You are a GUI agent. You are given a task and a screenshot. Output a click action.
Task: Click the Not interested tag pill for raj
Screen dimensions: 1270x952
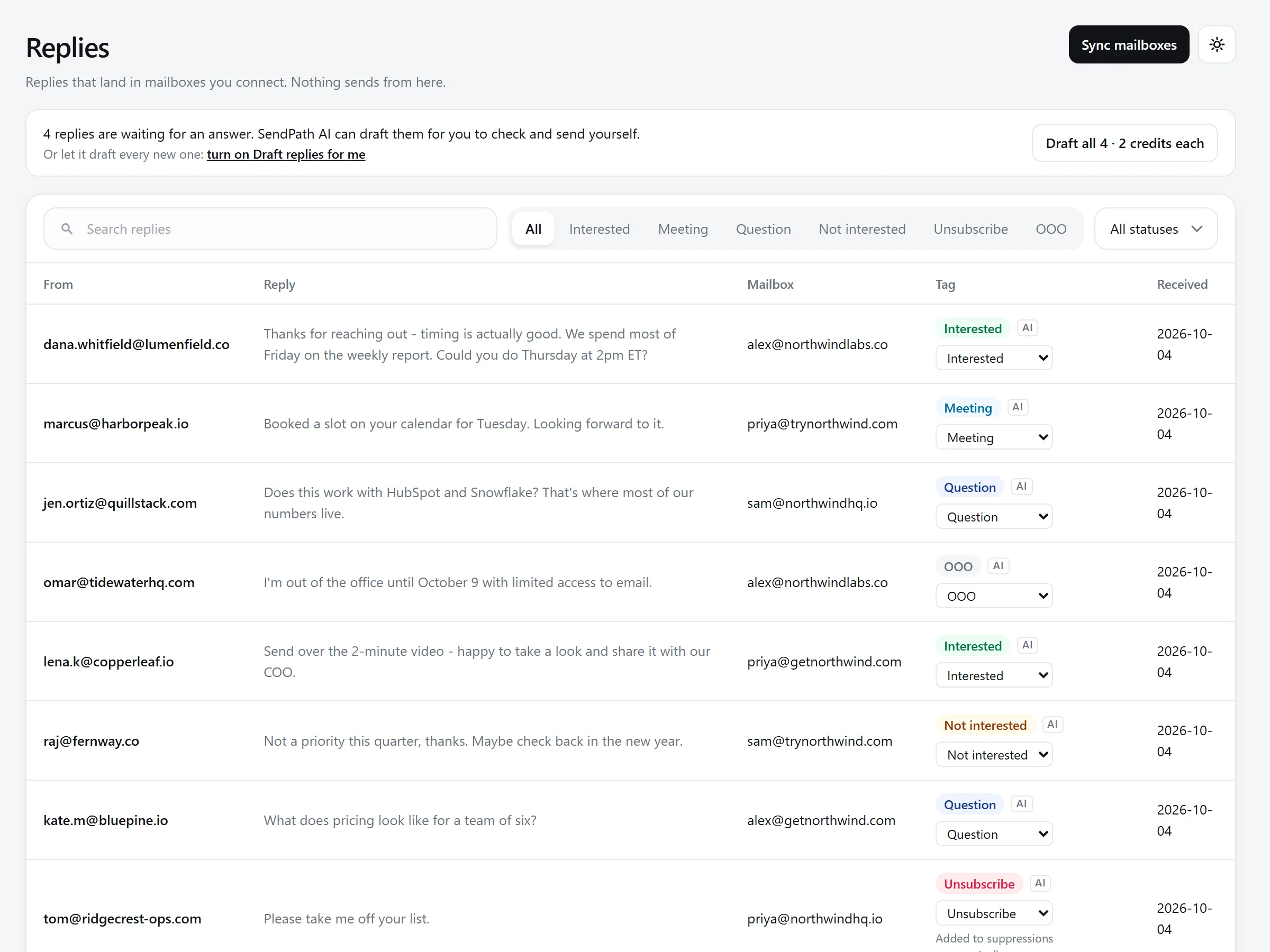[985, 725]
